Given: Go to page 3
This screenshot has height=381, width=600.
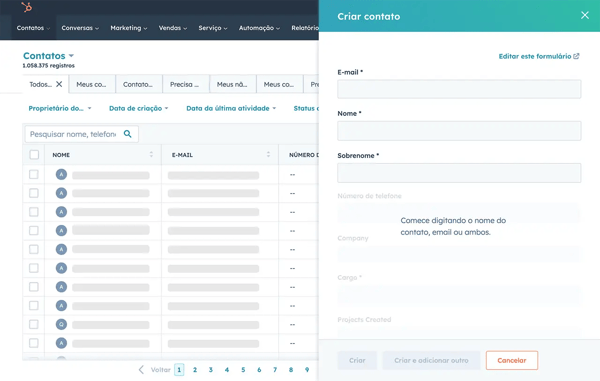Looking at the screenshot, I should [210, 370].
